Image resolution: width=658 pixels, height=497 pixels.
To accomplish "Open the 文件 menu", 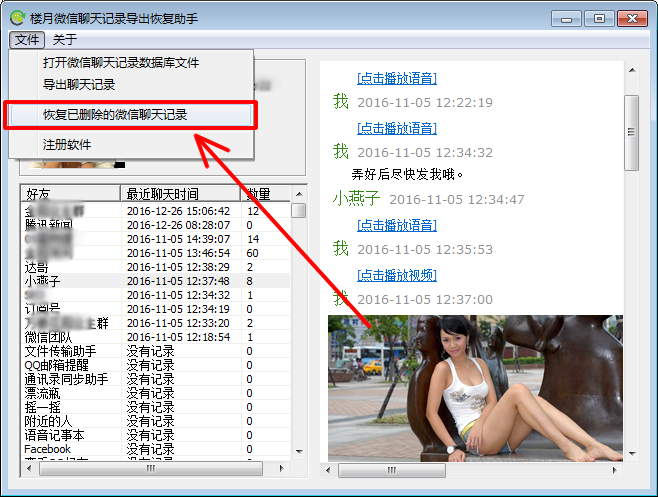I will 27,40.
